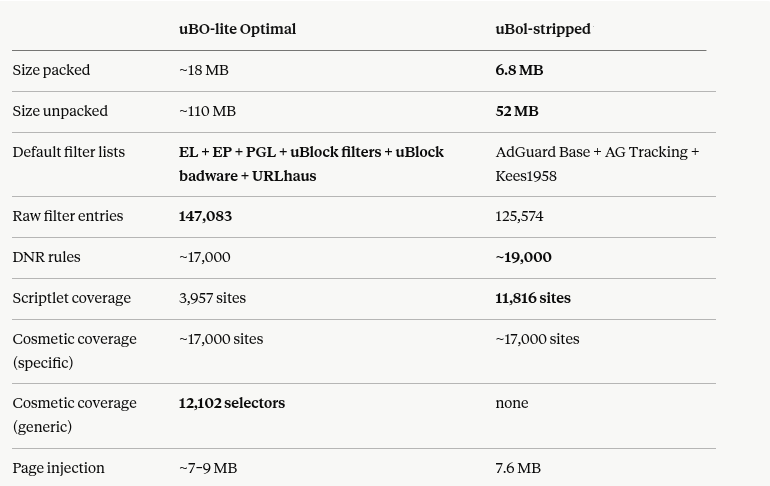Click the 3,957 sites scriptlet value
This screenshot has width=770, height=486.
212,298
